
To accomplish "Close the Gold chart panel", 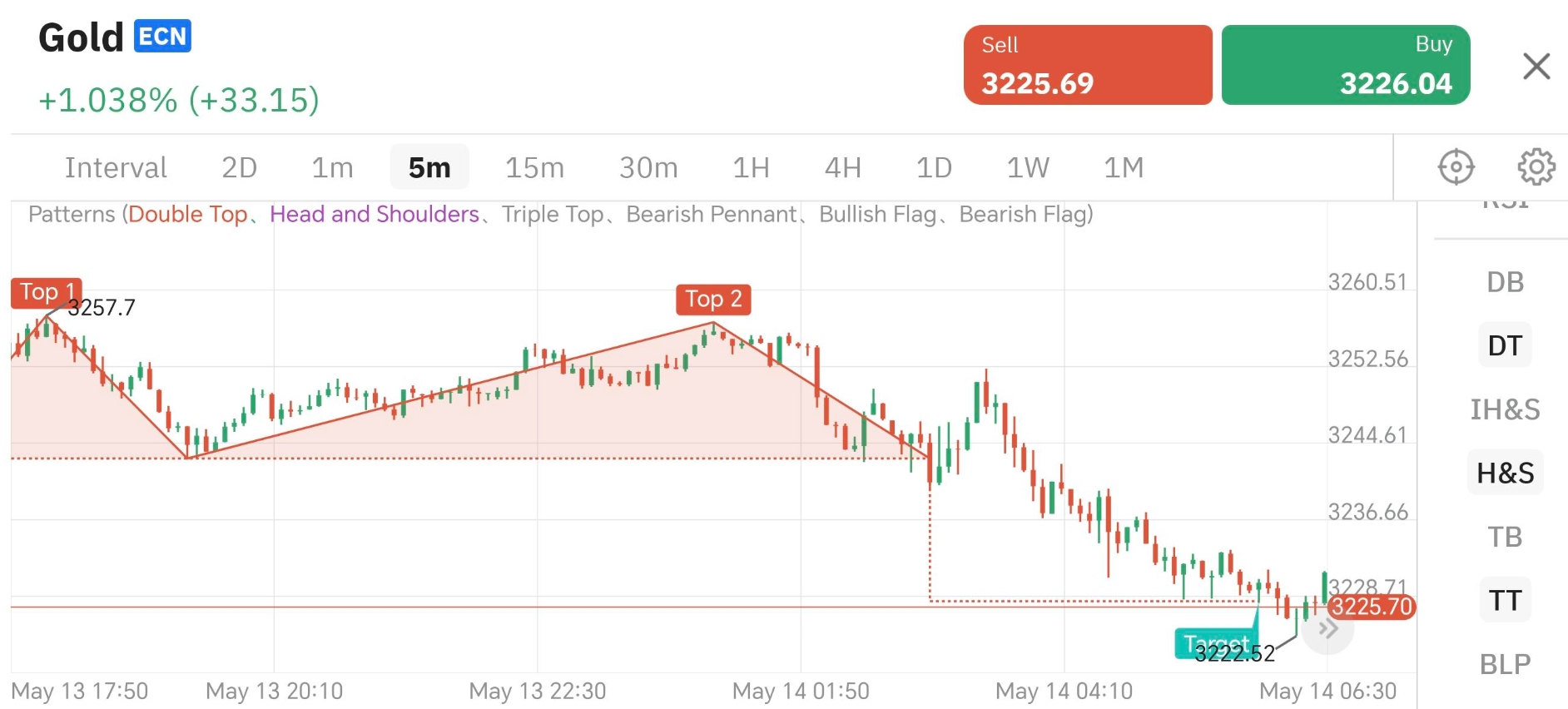I will pyautogui.click(x=1536, y=67).
